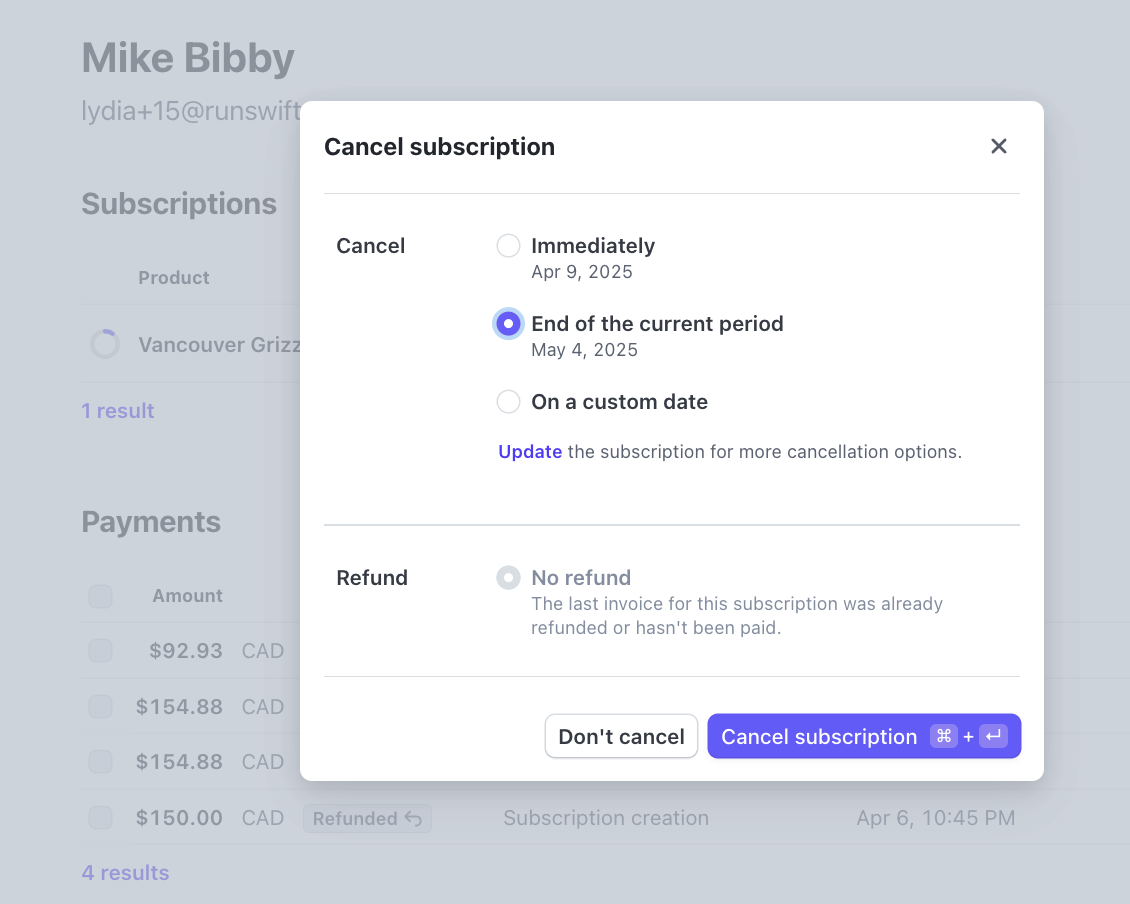Open the Vancouver Grizzlies subscription row
This screenshot has height=904, width=1130.
pos(220,345)
